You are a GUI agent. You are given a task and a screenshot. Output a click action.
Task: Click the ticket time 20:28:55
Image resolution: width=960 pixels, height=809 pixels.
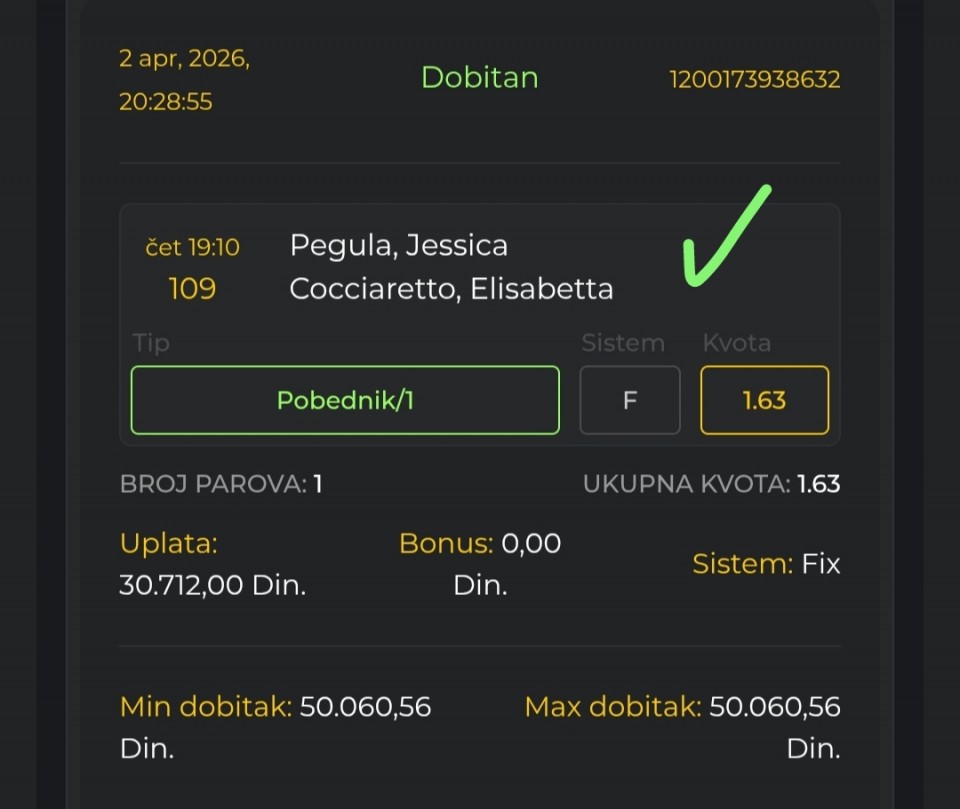[x=166, y=101]
